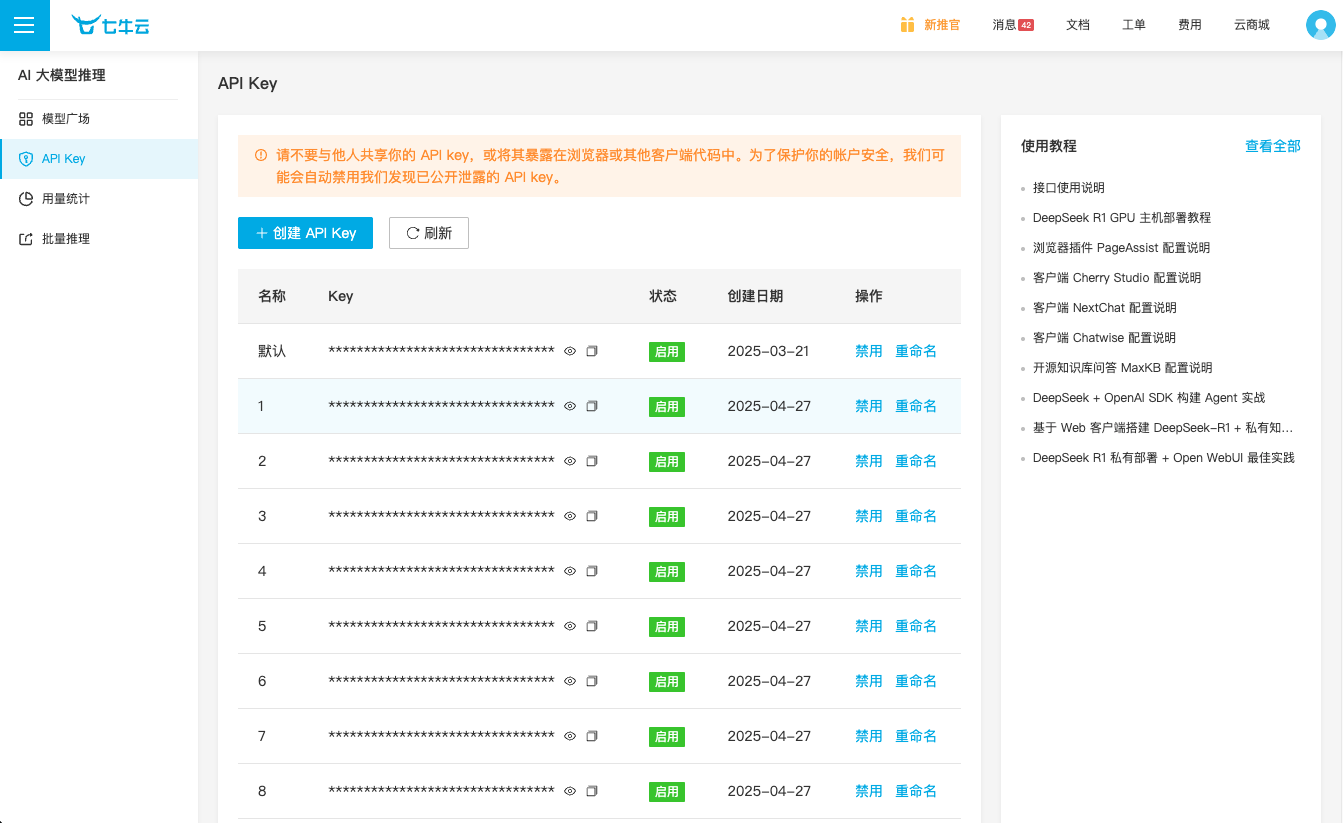Click the 刷新 refresh button
The width and height of the screenshot is (1343, 823).
pos(429,233)
